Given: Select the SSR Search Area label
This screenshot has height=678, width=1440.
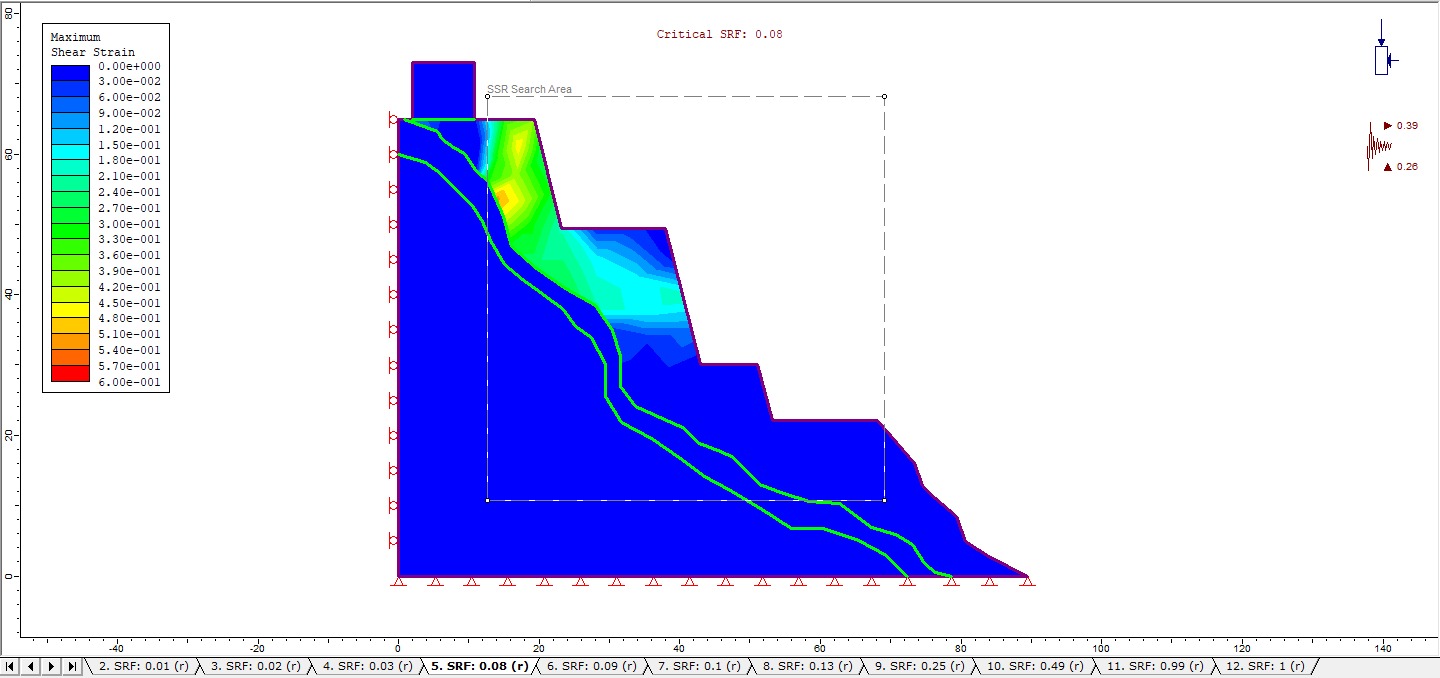Looking at the screenshot, I should pos(529,90).
